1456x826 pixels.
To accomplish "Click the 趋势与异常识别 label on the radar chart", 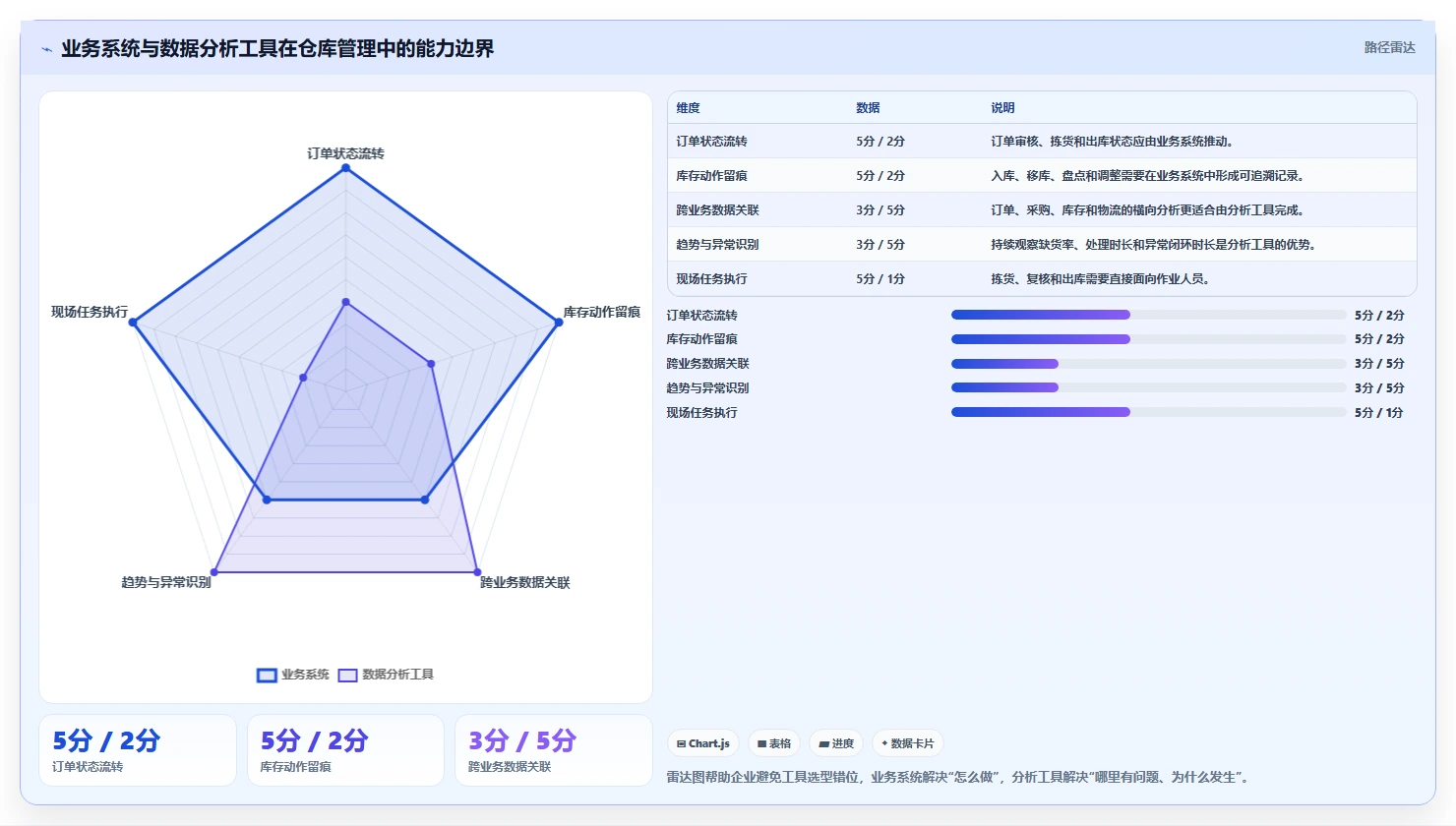I will 166,582.
